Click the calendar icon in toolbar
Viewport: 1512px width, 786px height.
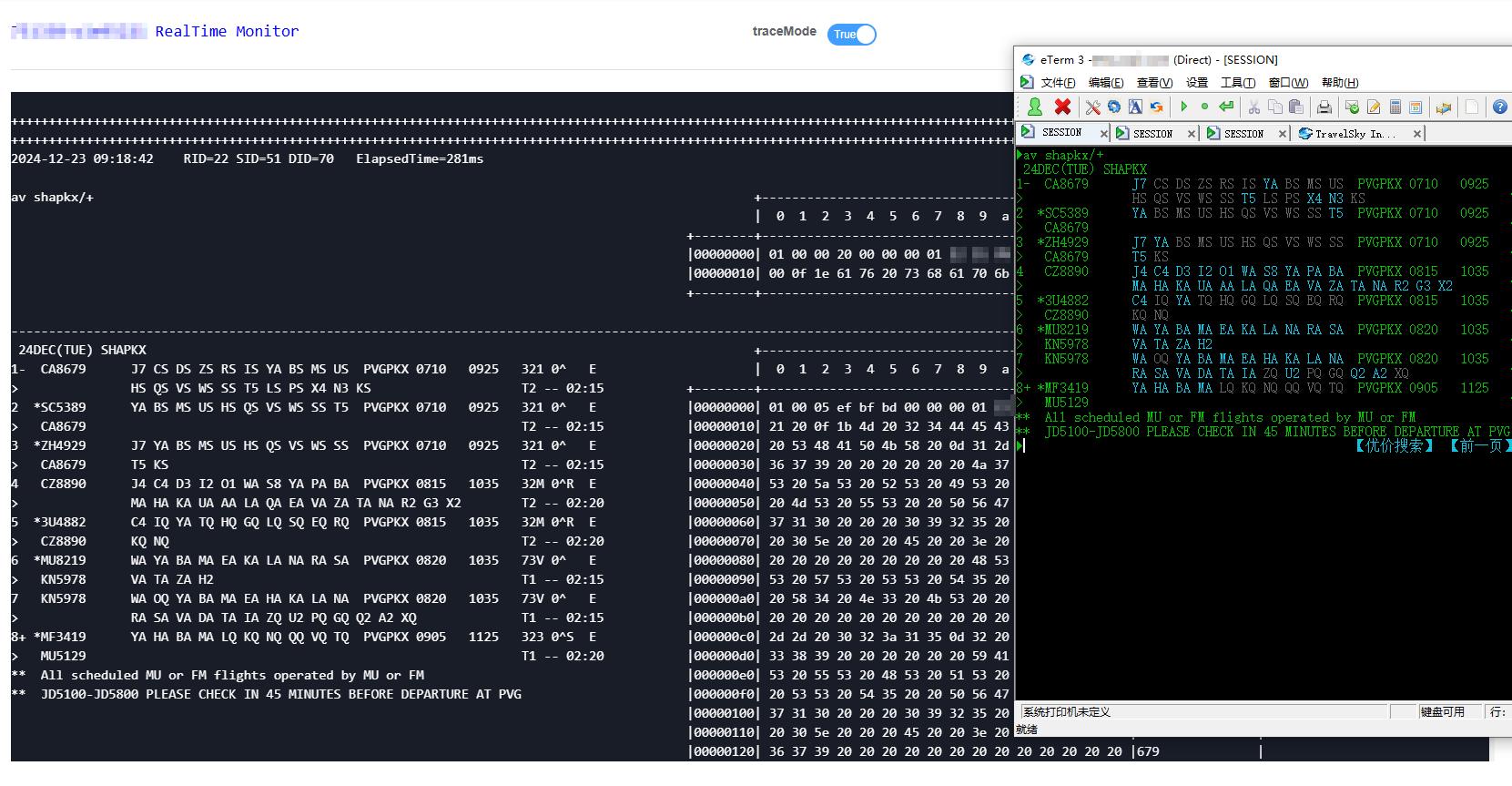1416,107
